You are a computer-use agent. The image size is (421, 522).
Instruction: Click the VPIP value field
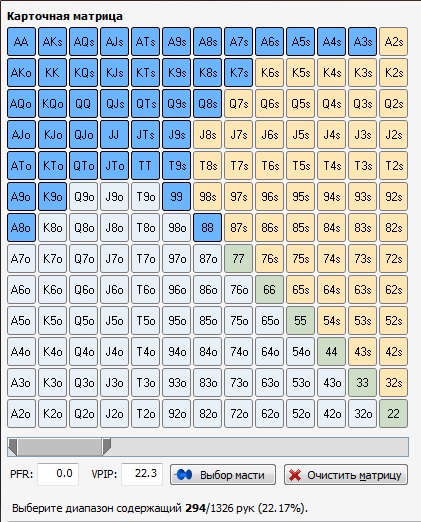(142, 474)
